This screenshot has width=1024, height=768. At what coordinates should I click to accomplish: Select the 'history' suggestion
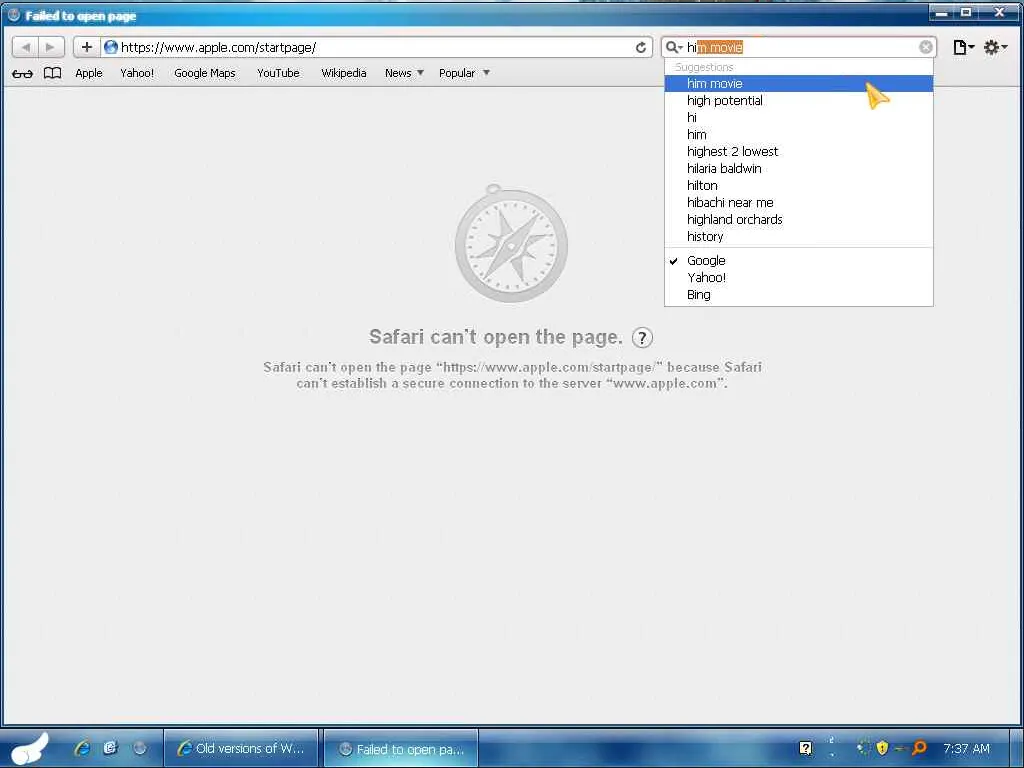(799, 236)
